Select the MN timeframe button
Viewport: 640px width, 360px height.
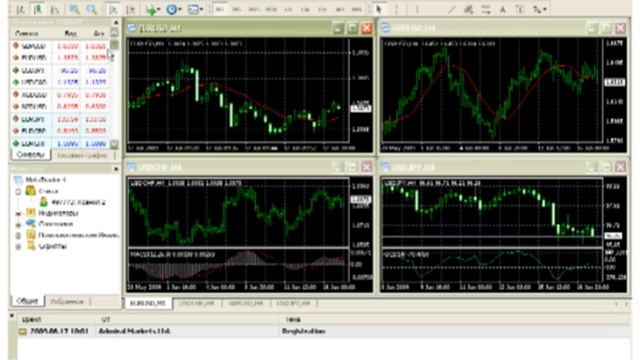tap(356, 9)
